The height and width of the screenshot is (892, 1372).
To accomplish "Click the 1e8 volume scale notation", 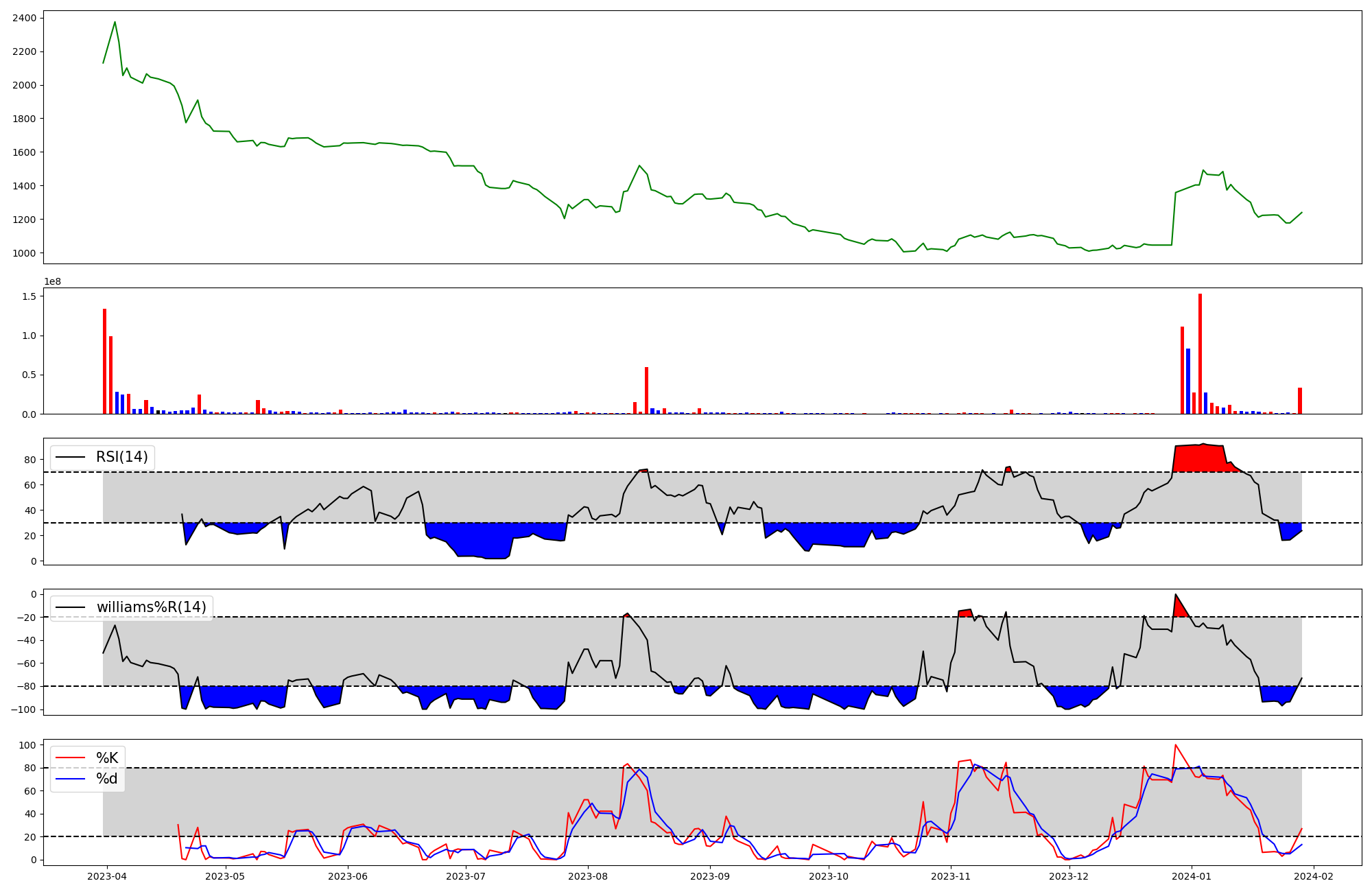I will click(53, 281).
